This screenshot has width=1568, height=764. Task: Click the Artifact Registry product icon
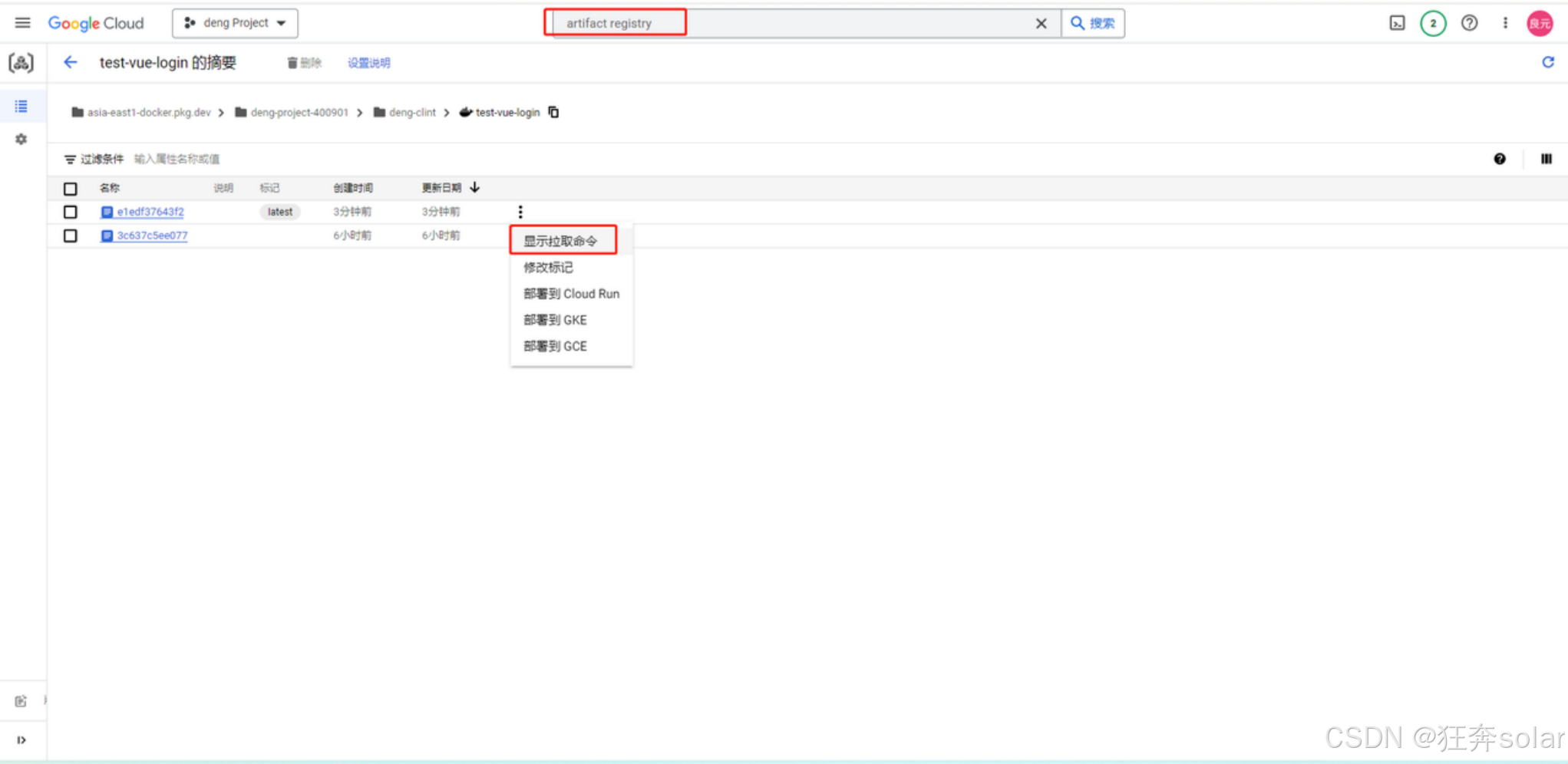click(21, 63)
